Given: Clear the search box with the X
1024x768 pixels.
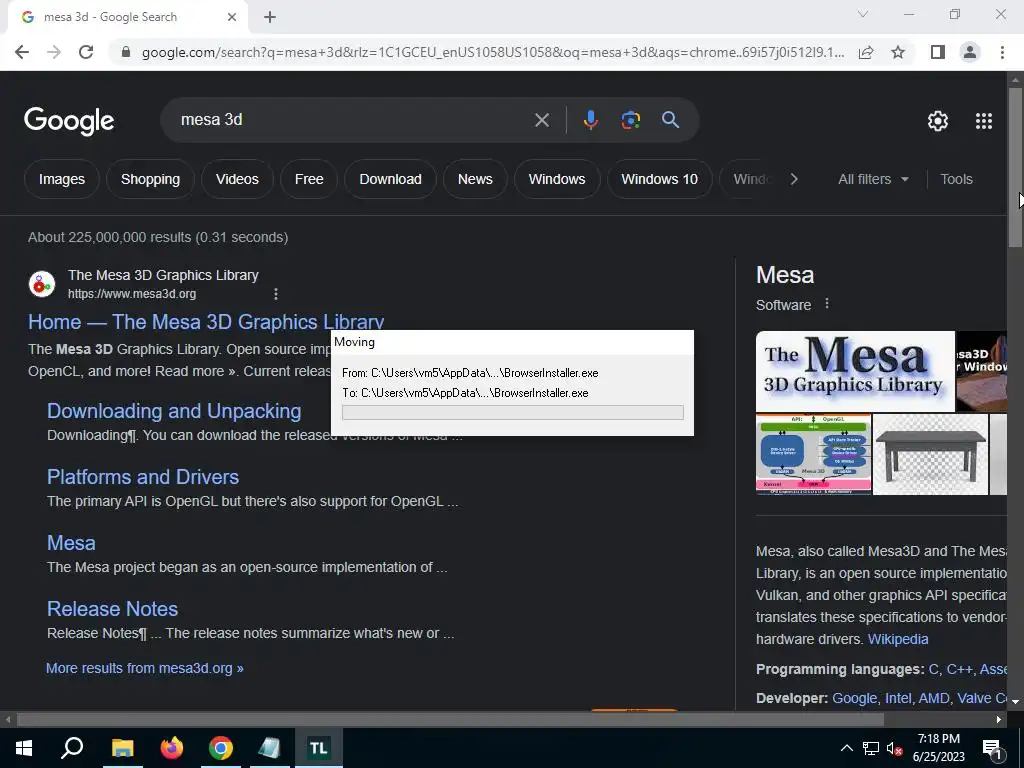Looking at the screenshot, I should point(541,120).
